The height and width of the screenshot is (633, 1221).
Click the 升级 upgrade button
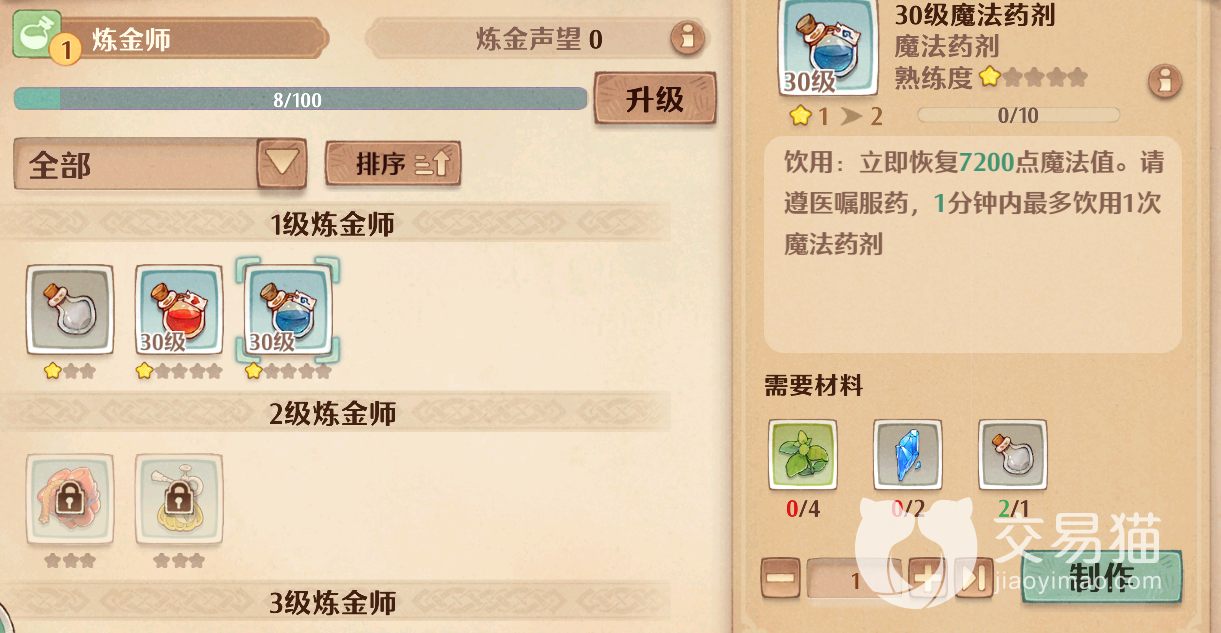(x=655, y=98)
